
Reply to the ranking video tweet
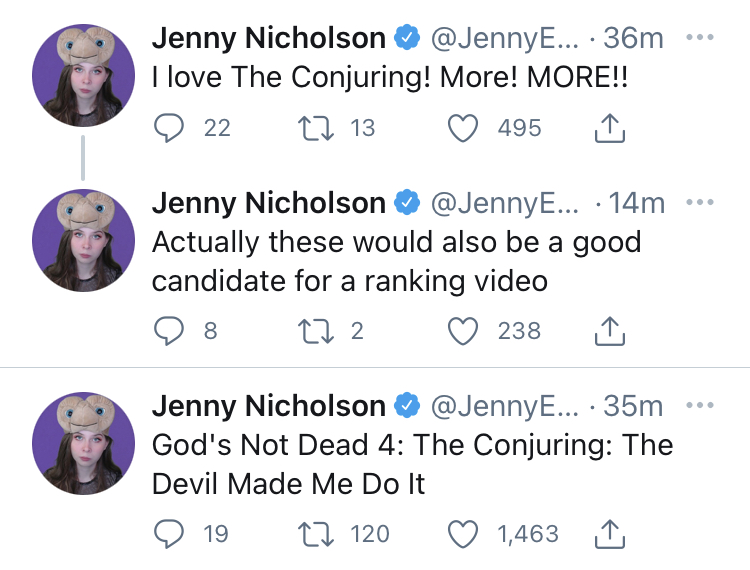coord(170,331)
